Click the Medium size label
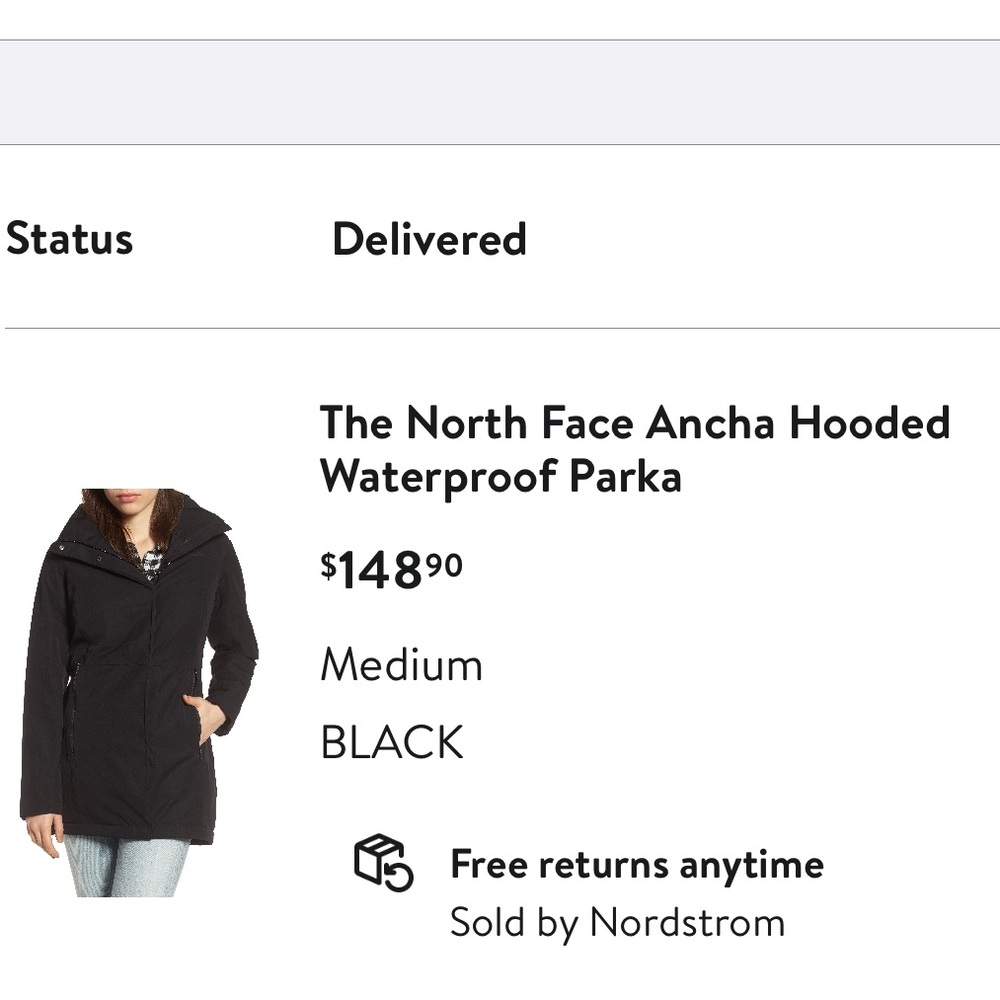1000x1000 pixels. click(x=401, y=664)
